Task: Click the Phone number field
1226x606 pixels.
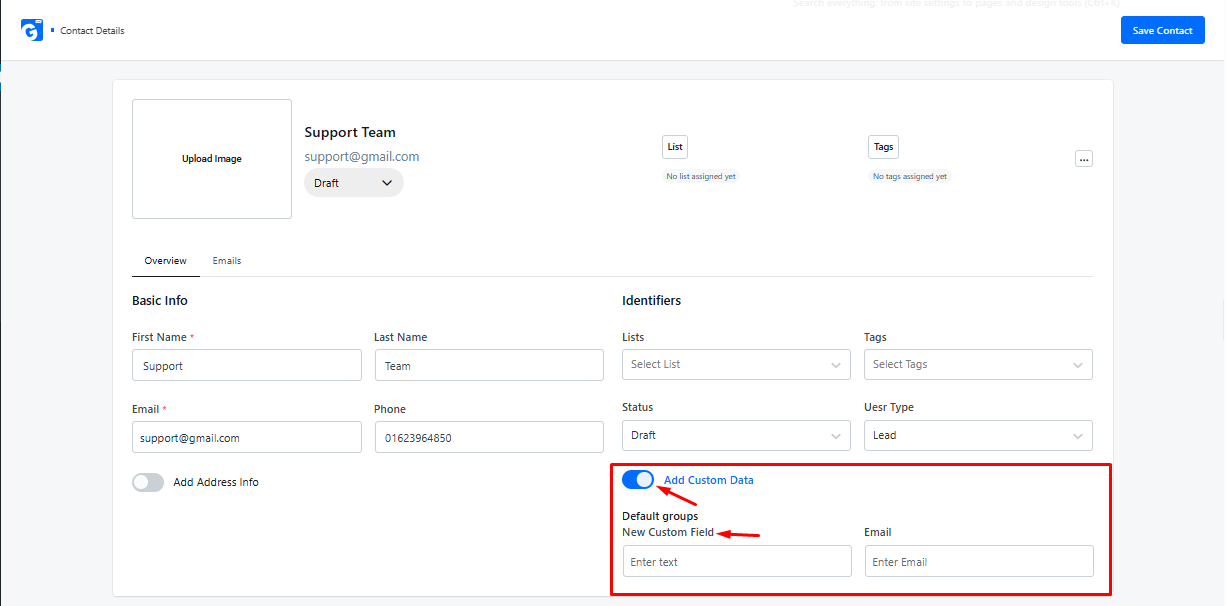Action: click(x=489, y=437)
